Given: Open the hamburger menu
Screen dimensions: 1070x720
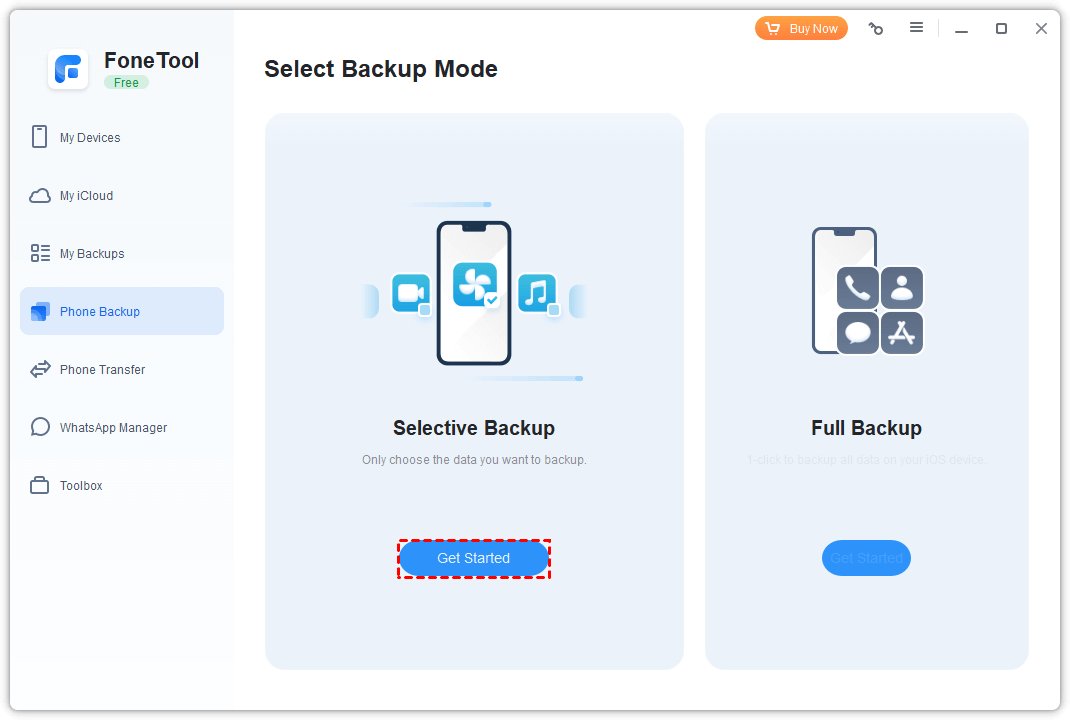Looking at the screenshot, I should 916,29.
